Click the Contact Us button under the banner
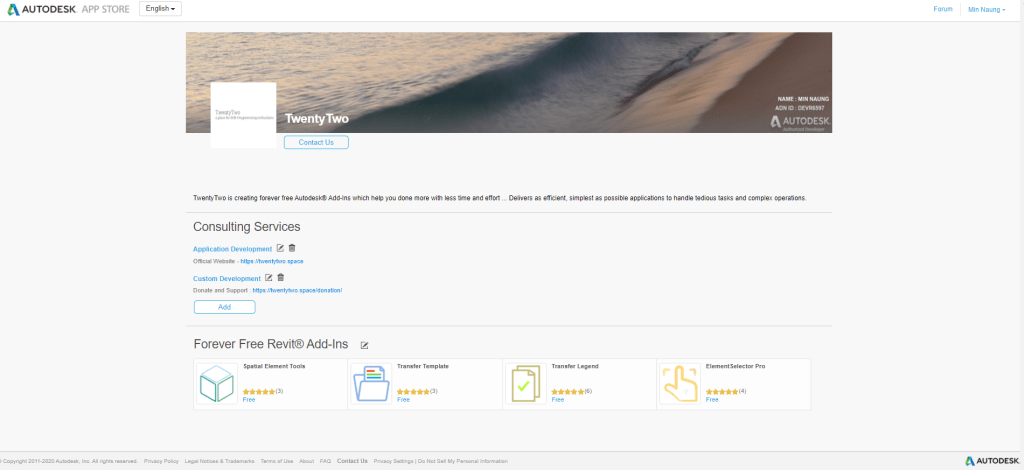 (x=316, y=142)
